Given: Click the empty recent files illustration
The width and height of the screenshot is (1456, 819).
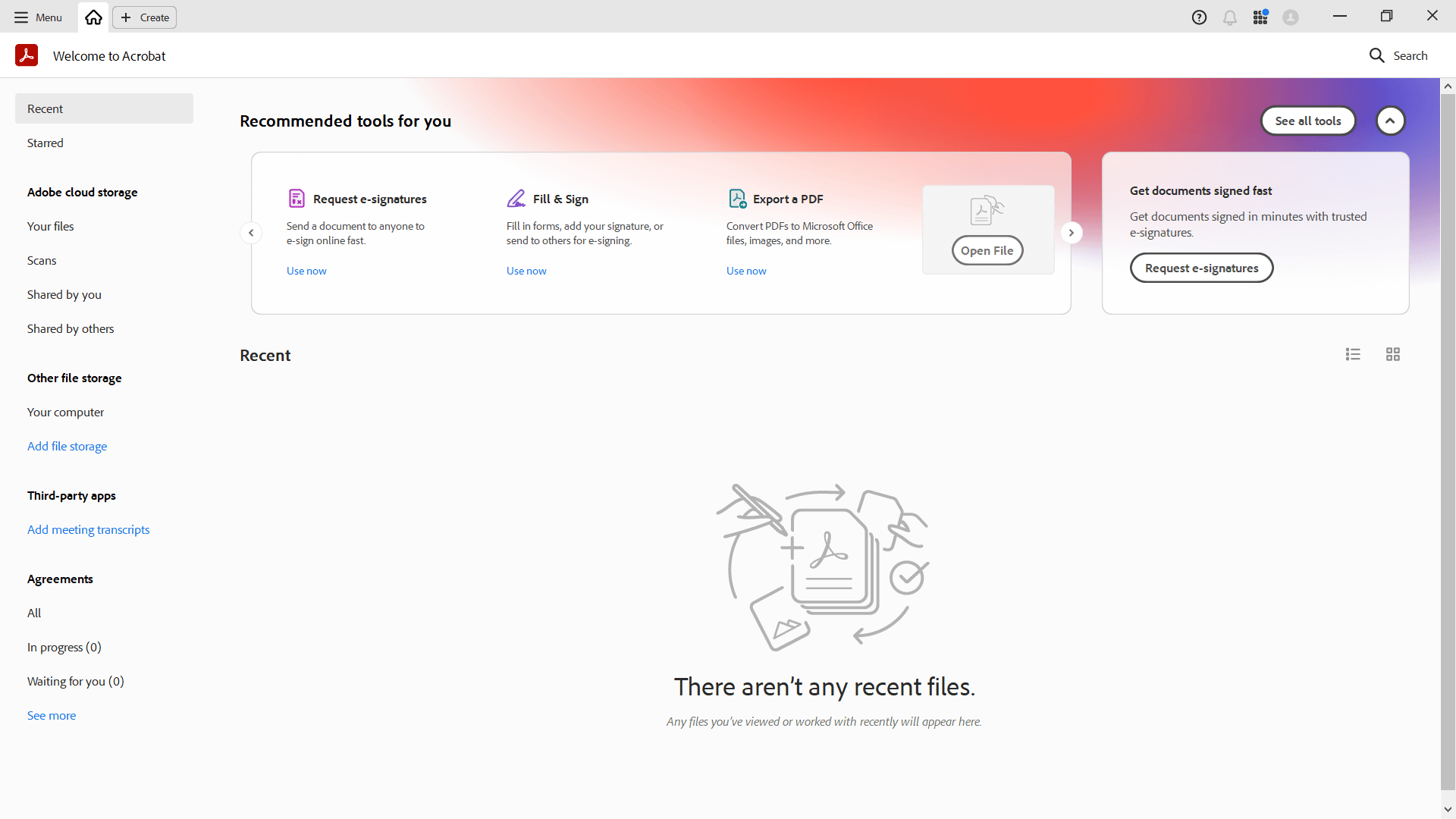Looking at the screenshot, I should (x=824, y=567).
